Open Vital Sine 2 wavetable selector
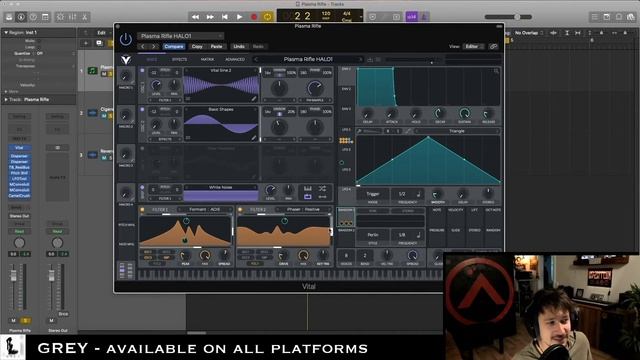The height and width of the screenshot is (360, 640). tap(221, 71)
